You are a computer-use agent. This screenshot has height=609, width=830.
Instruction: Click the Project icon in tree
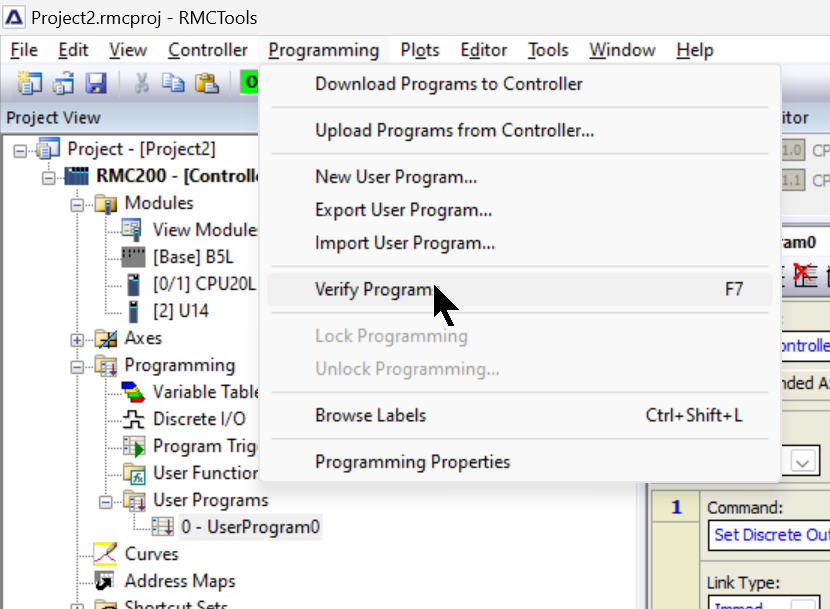[x=48, y=149]
